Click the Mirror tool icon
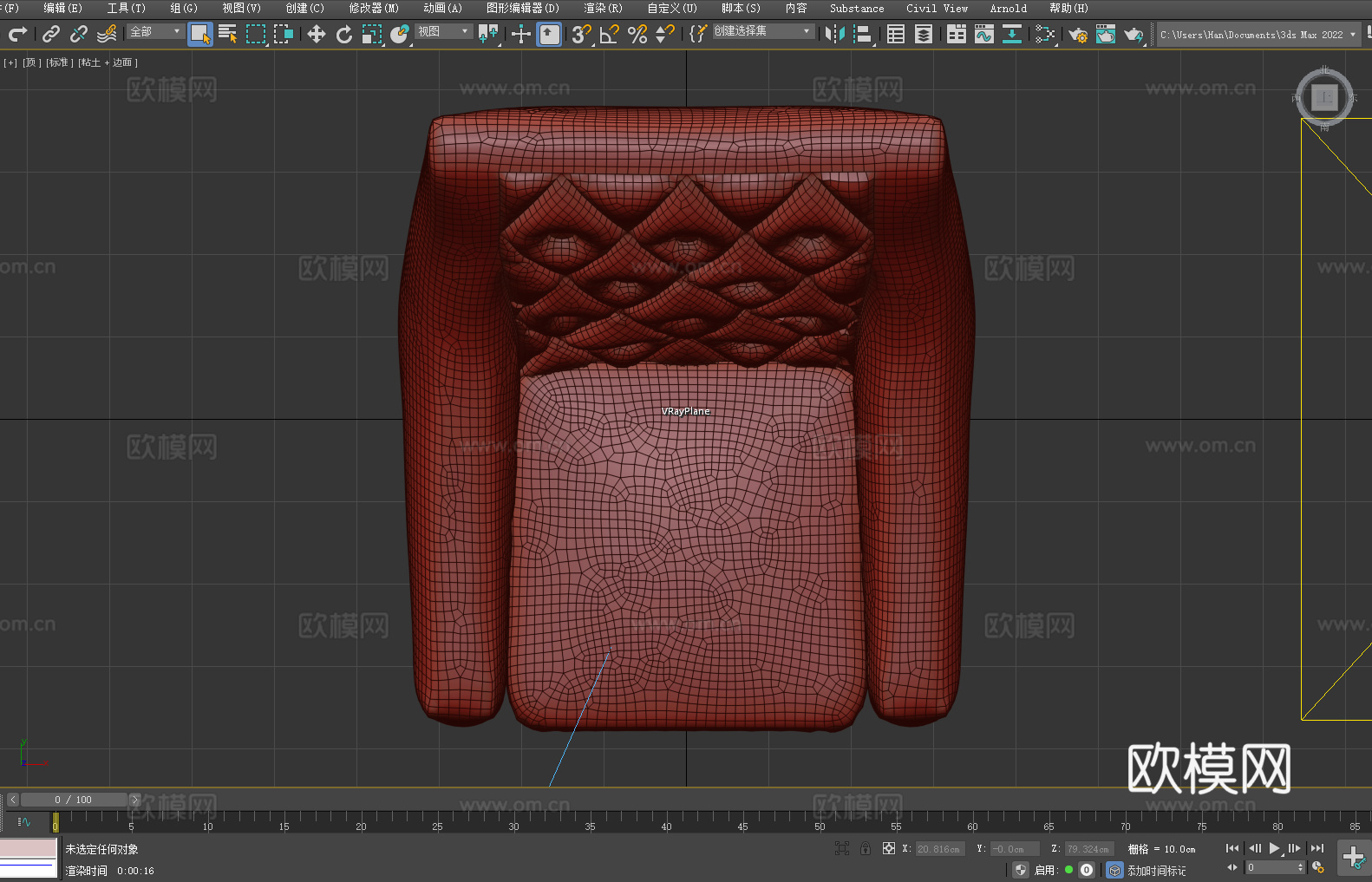 point(835,34)
